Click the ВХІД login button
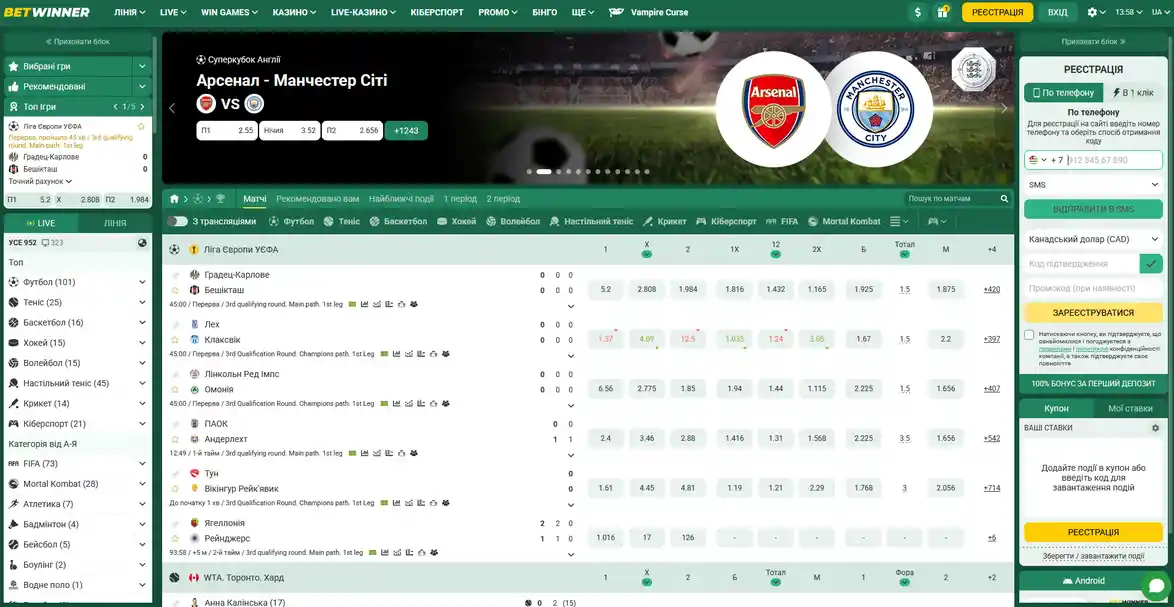 point(1058,12)
